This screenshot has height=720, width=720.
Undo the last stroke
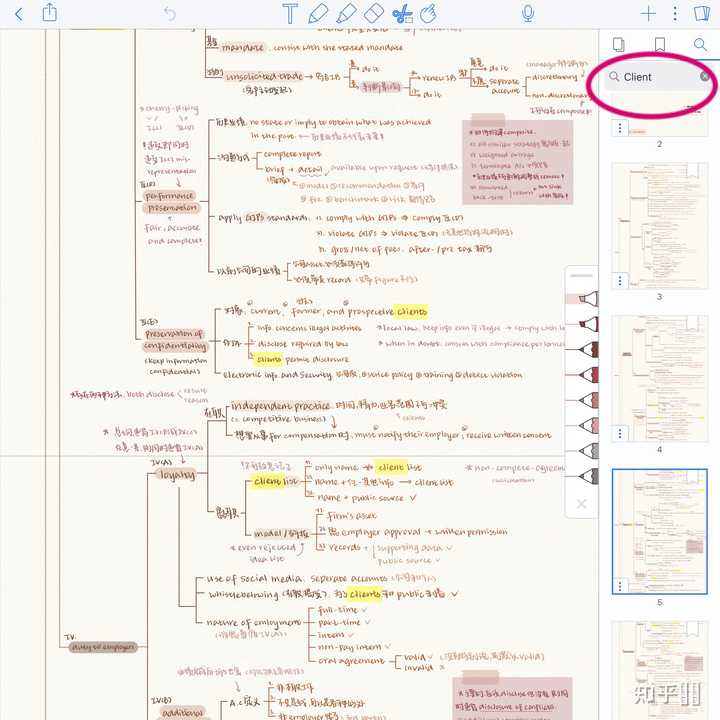tap(170, 14)
